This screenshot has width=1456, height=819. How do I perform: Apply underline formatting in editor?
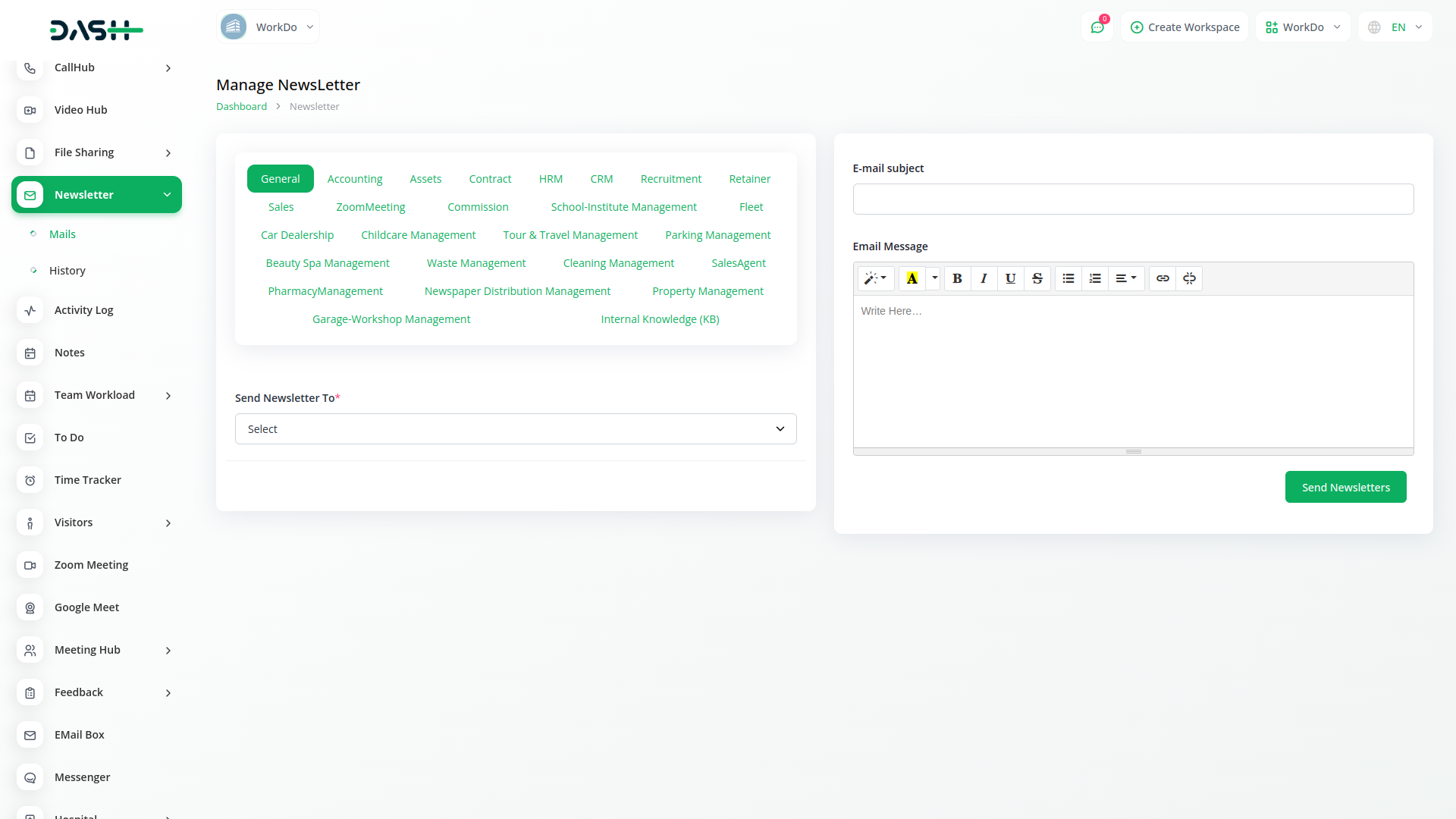coord(1010,278)
